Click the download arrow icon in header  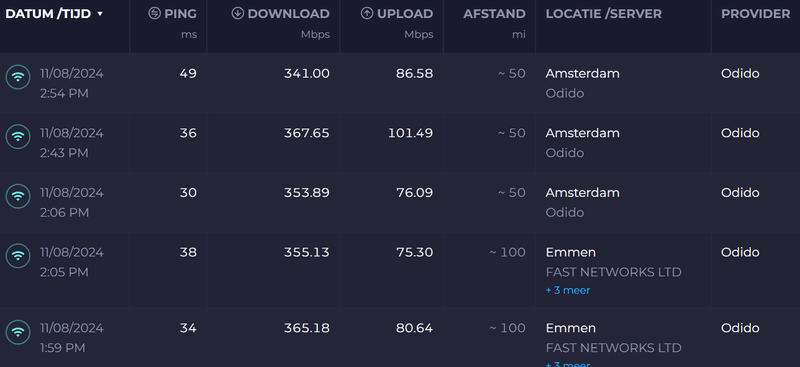click(x=237, y=13)
